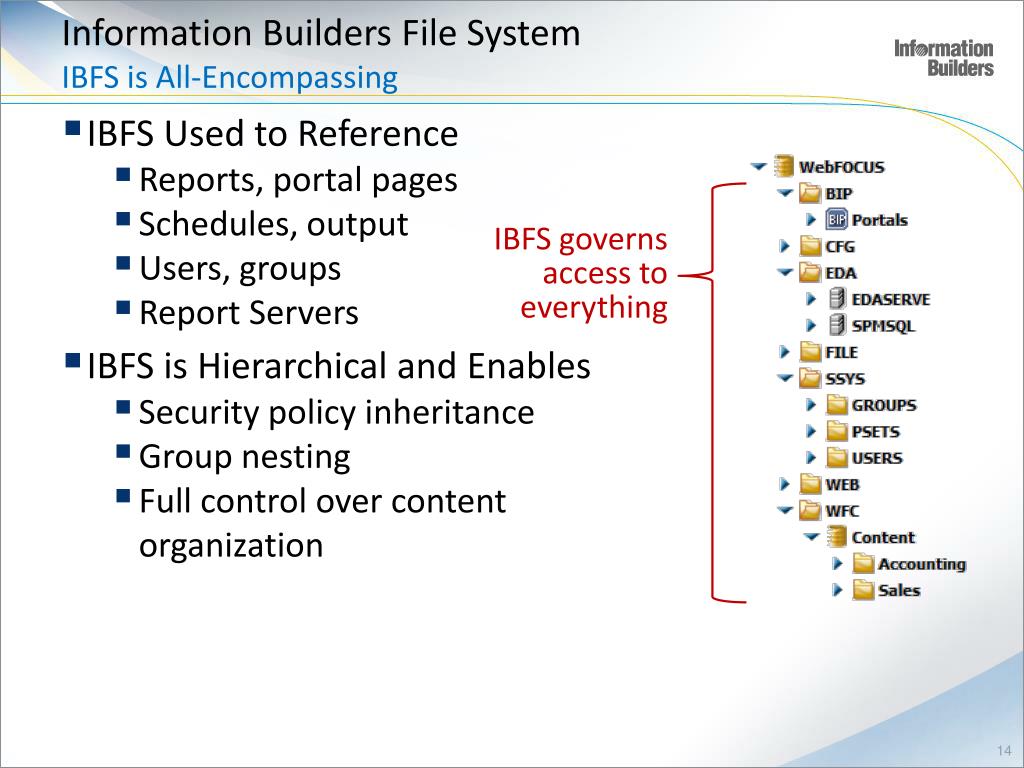Collapse the WFC node arrow
1024x768 pixels.
(x=785, y=511)
